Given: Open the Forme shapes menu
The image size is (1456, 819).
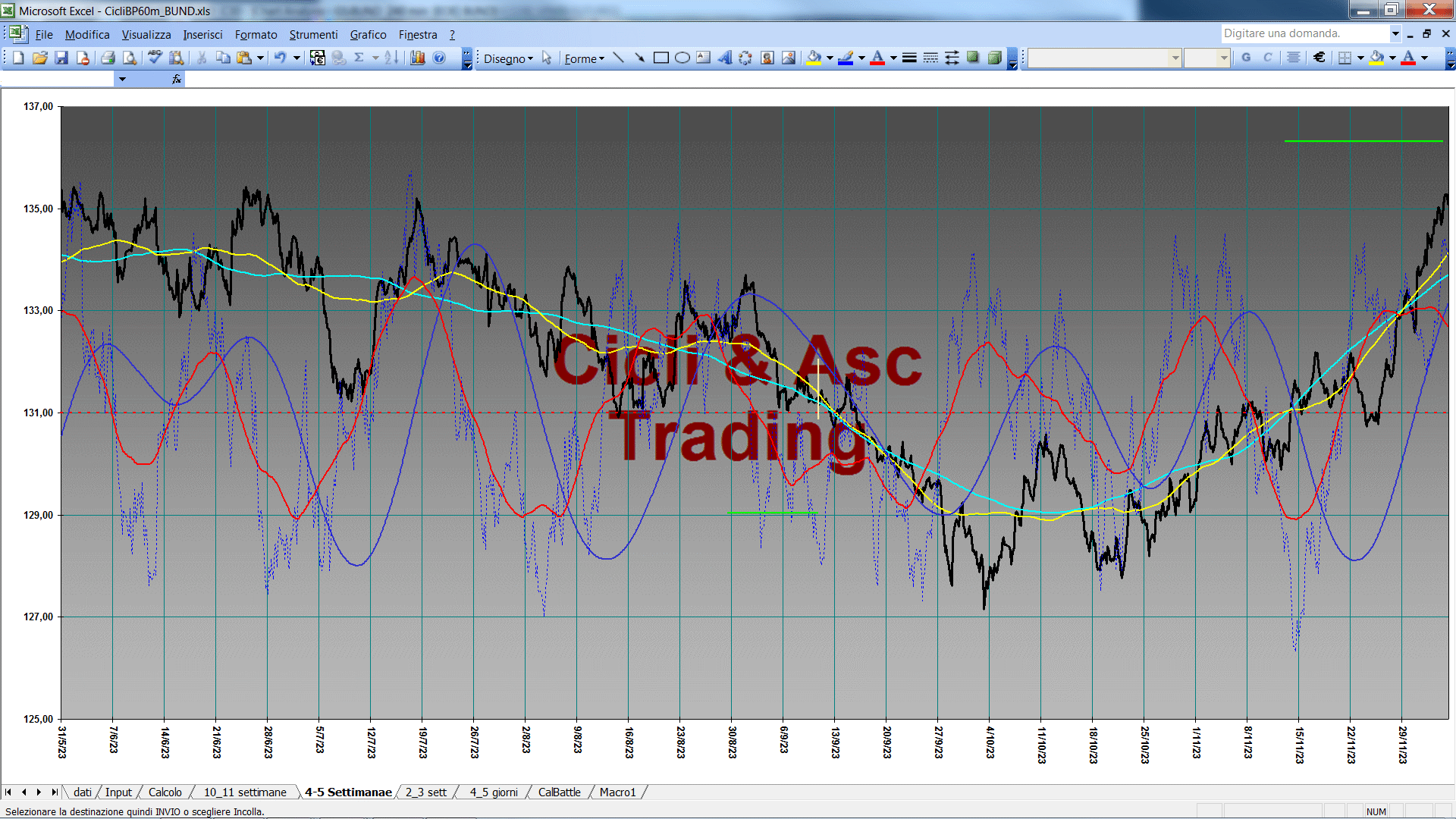Looking at the screenshot, I should [x=584, y=58].
